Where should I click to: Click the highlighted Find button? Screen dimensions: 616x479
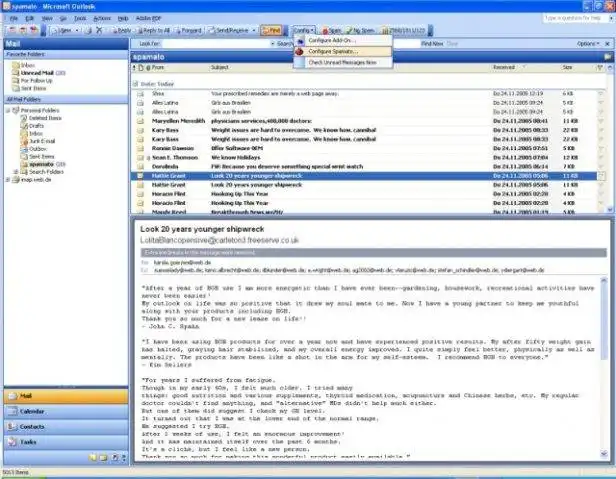pyautogui.click(x=271, y=30)
